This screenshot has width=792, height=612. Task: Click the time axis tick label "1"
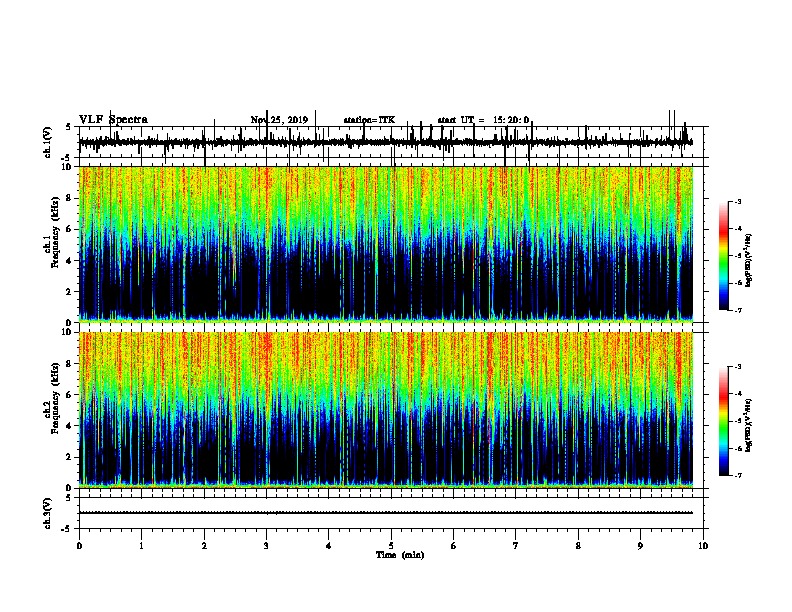pos(141,546)
